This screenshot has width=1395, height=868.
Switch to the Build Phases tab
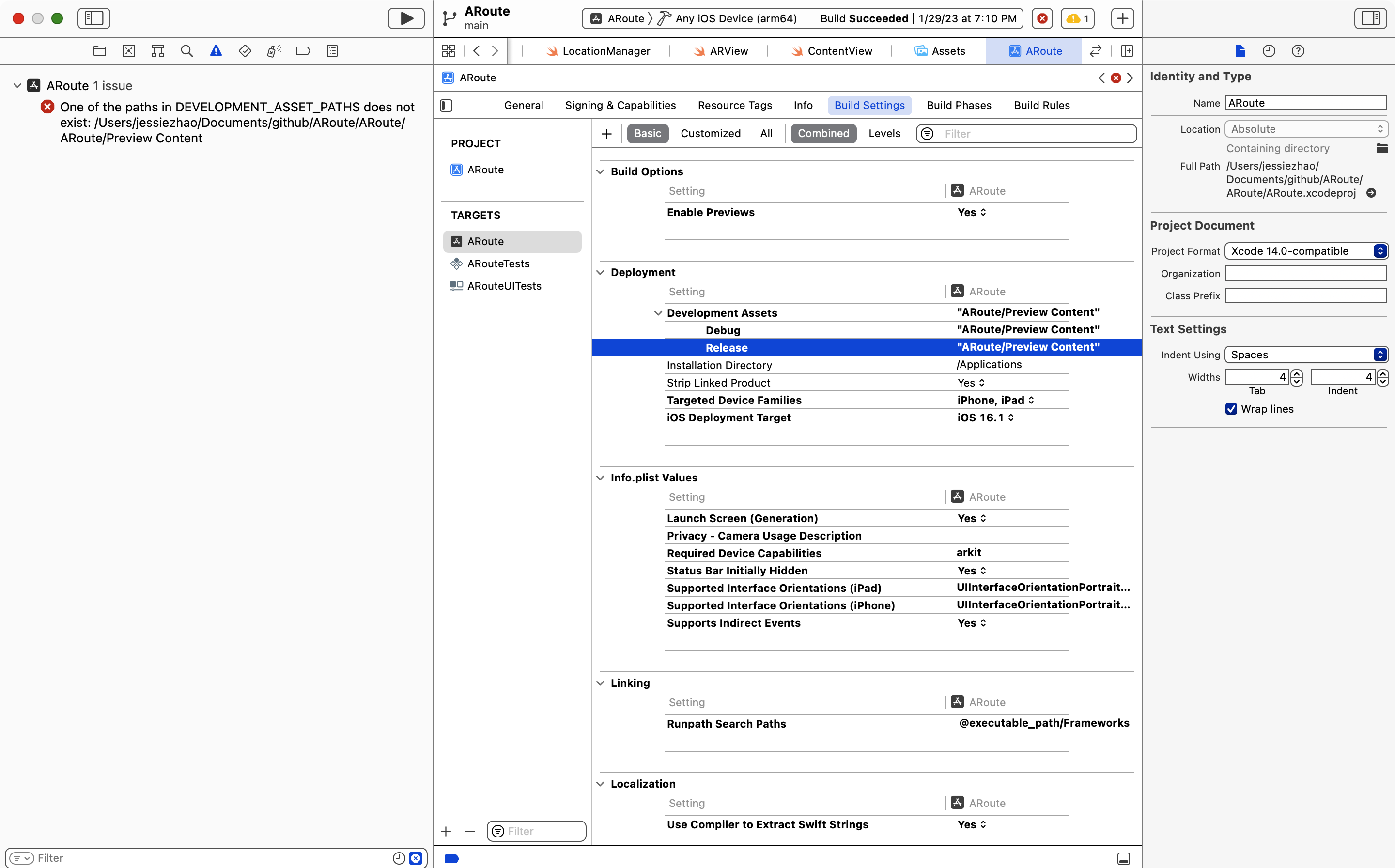pos(959,105)
